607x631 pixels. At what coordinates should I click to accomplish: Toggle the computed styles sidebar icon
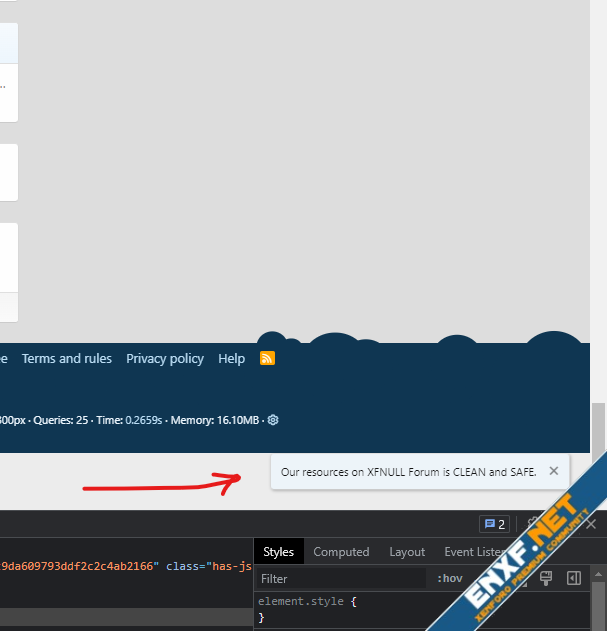[x=574, y=578]
